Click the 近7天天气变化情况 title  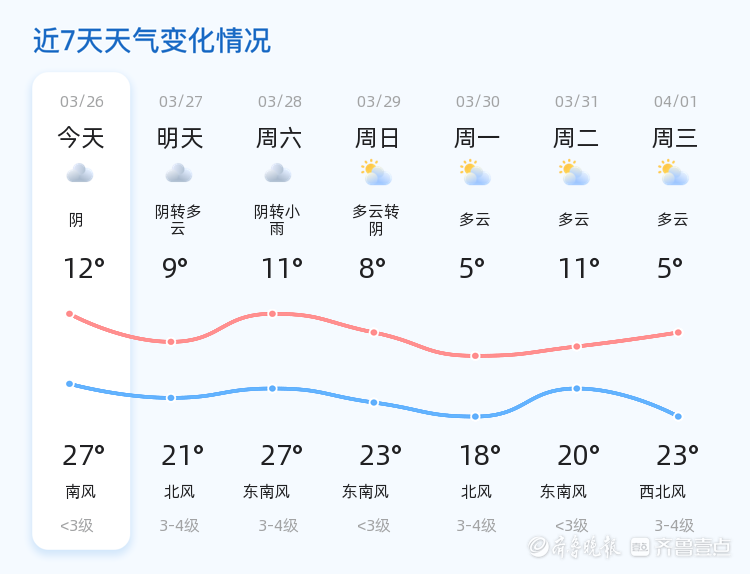coord(152,41)
